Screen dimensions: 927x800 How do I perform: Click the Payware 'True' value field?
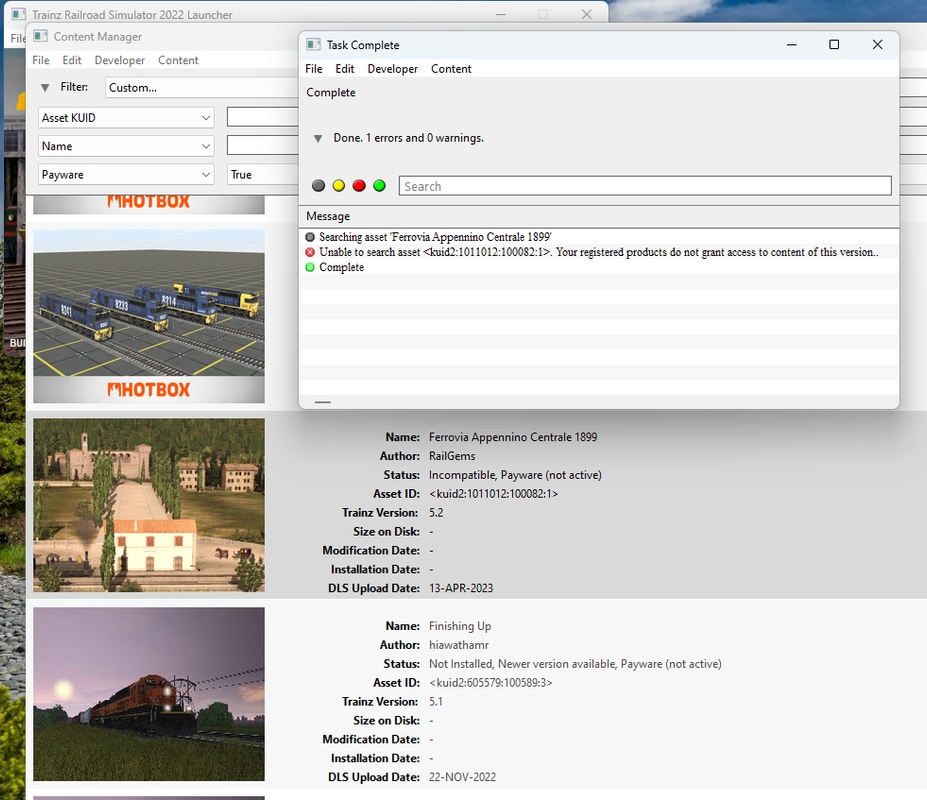pyautogui.click(x=263, y=174)
